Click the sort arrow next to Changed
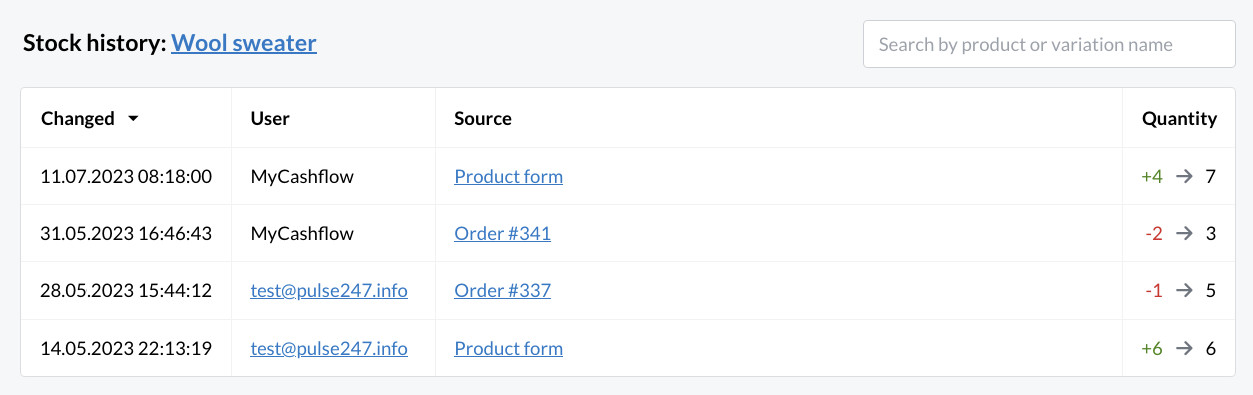Image resolution: width=1253 pixels, height=395 pixels. pos(133,119)
